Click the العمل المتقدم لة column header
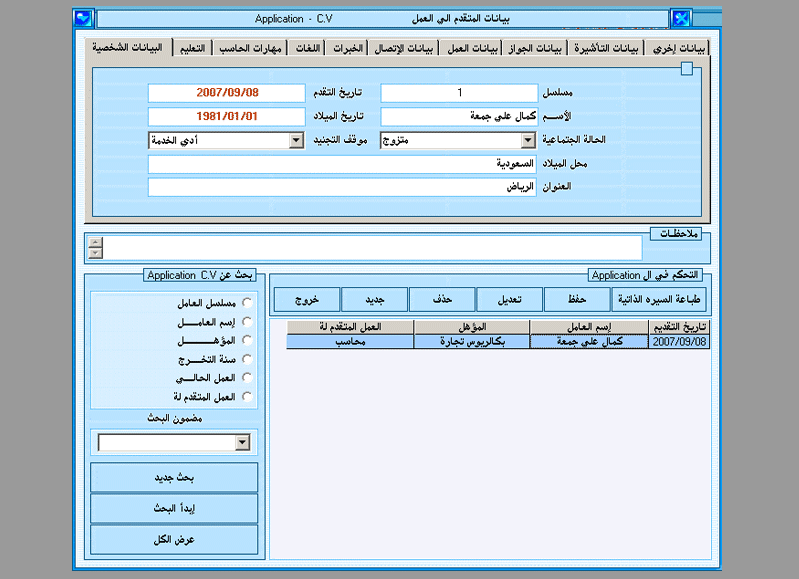The height and width of the screenshot is (579, 799). (350, 327)
